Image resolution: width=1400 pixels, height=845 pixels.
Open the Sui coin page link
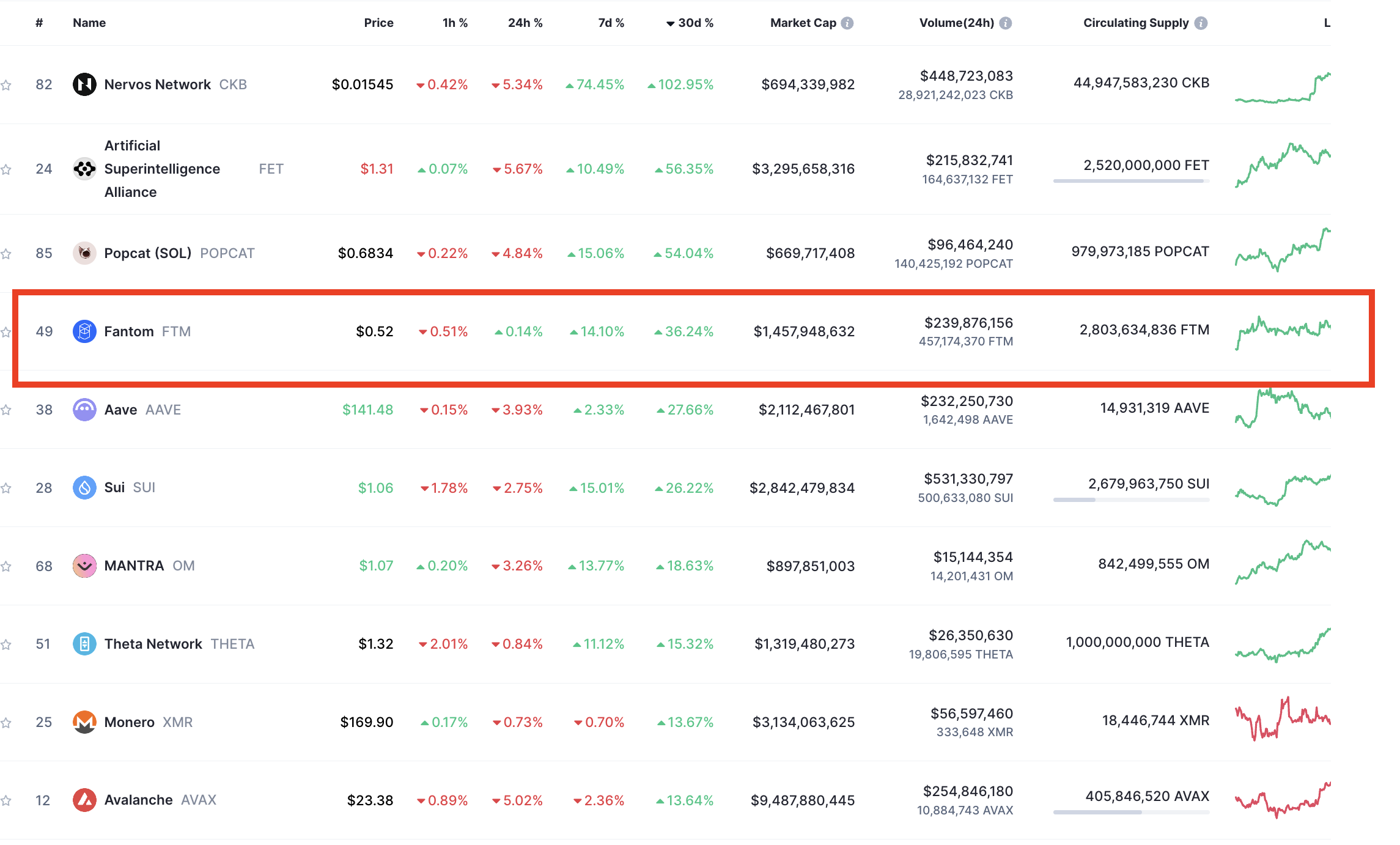point(114,488)
